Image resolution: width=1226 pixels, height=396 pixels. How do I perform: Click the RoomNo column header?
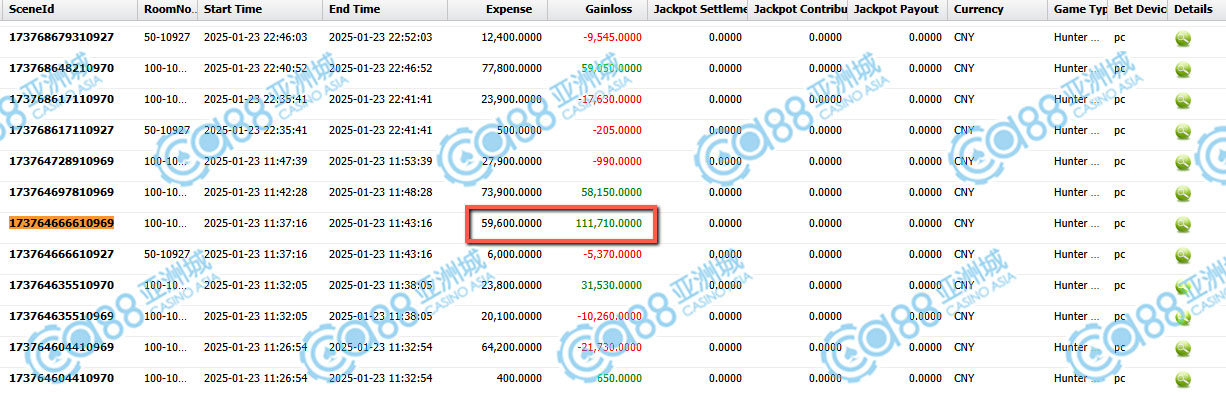coord(168,9)
